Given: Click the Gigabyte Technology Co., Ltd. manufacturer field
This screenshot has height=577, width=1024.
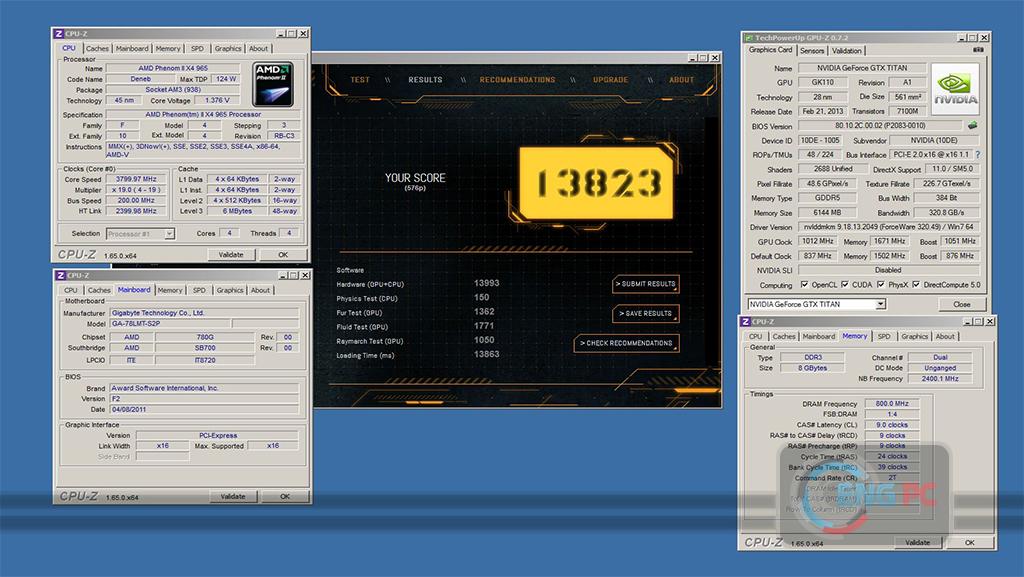Looking at the screenshot, I should 204,313.
